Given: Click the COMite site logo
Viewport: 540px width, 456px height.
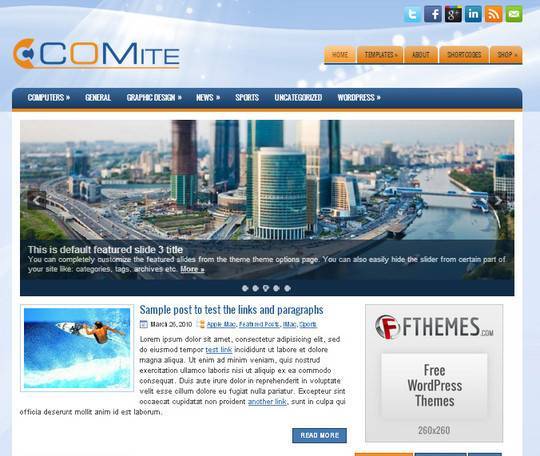Looking at the screenshot, I should click(96, 53).
